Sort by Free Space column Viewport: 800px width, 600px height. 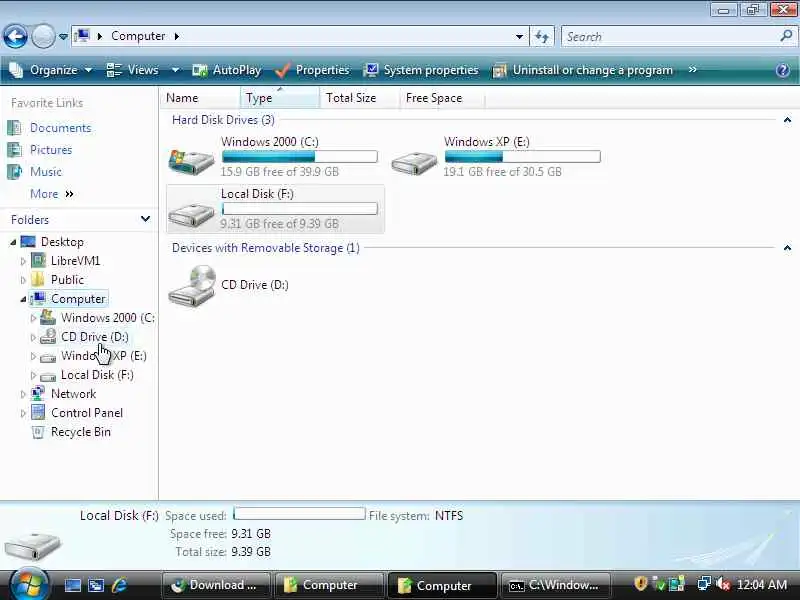click(x=442, y=98)
